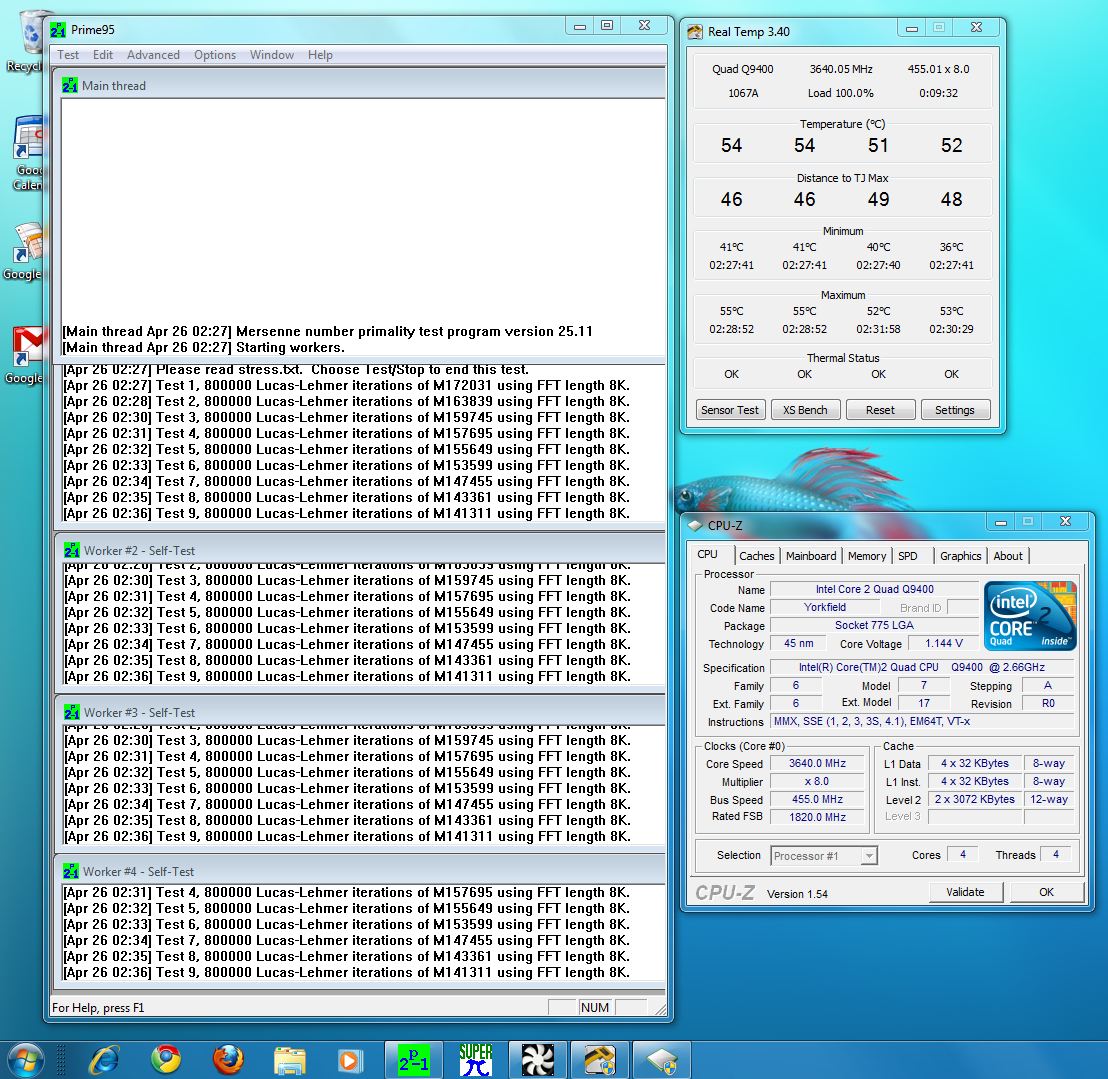Viewport: 1108px width, 1079px height.
Task: Select the CPU tab in CPU-Z
Action: pos(709,555)
